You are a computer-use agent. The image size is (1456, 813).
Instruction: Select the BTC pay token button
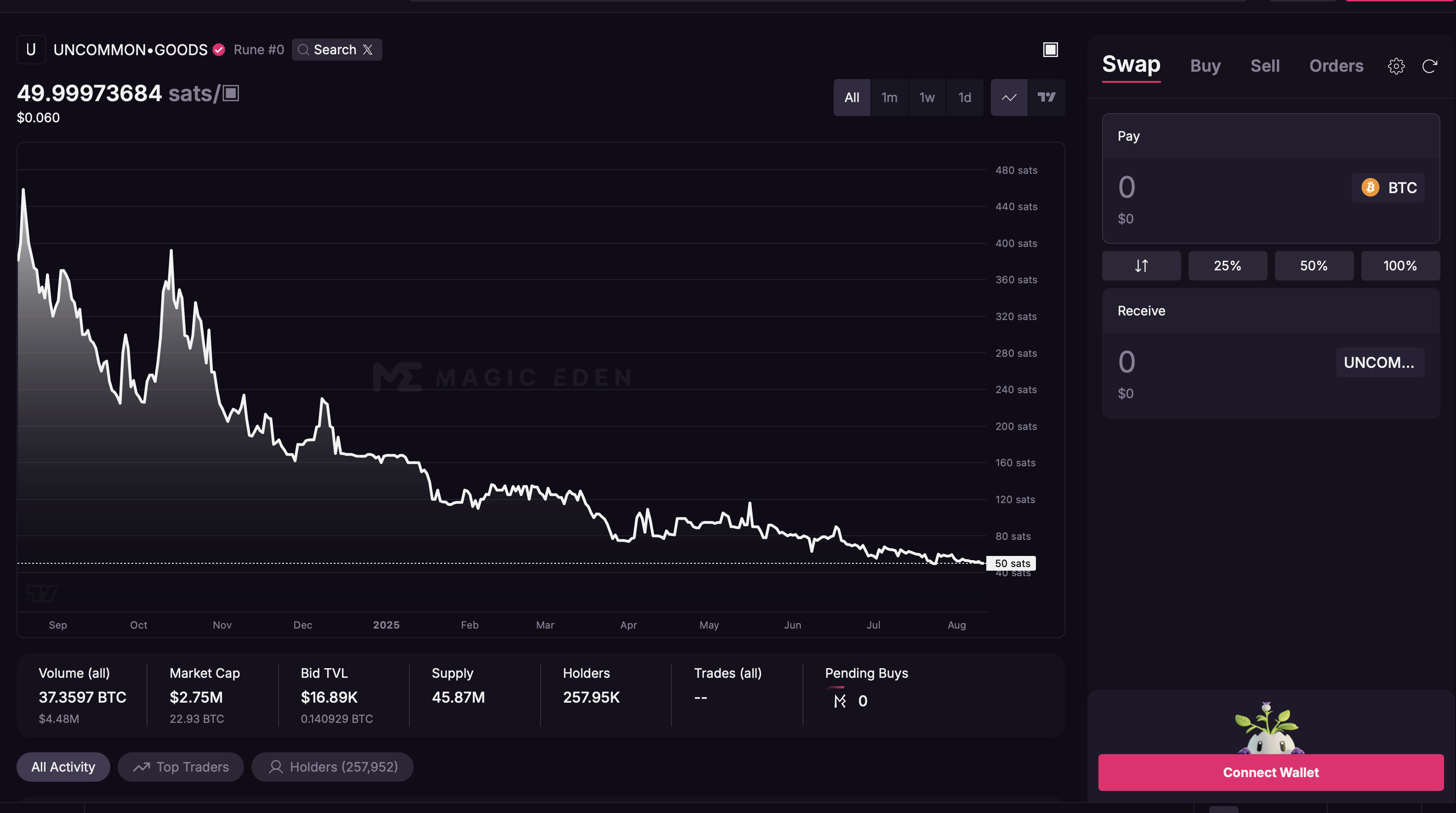tap(1388, 187)
